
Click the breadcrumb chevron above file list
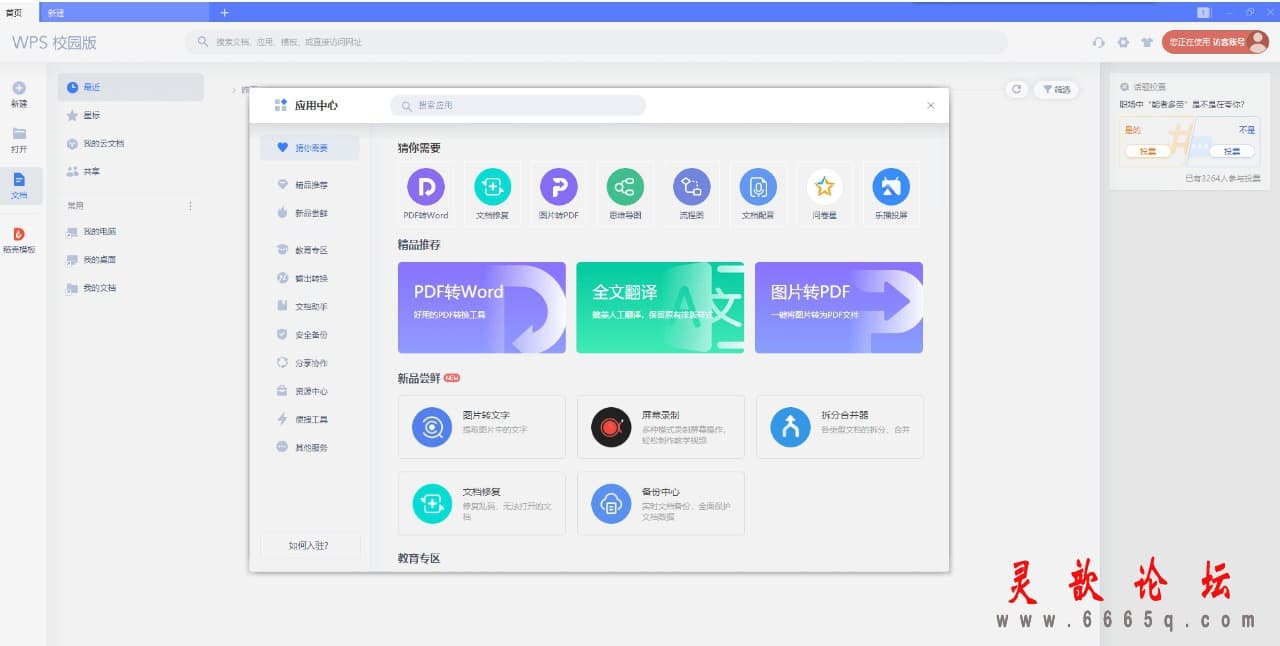[234, 90]
